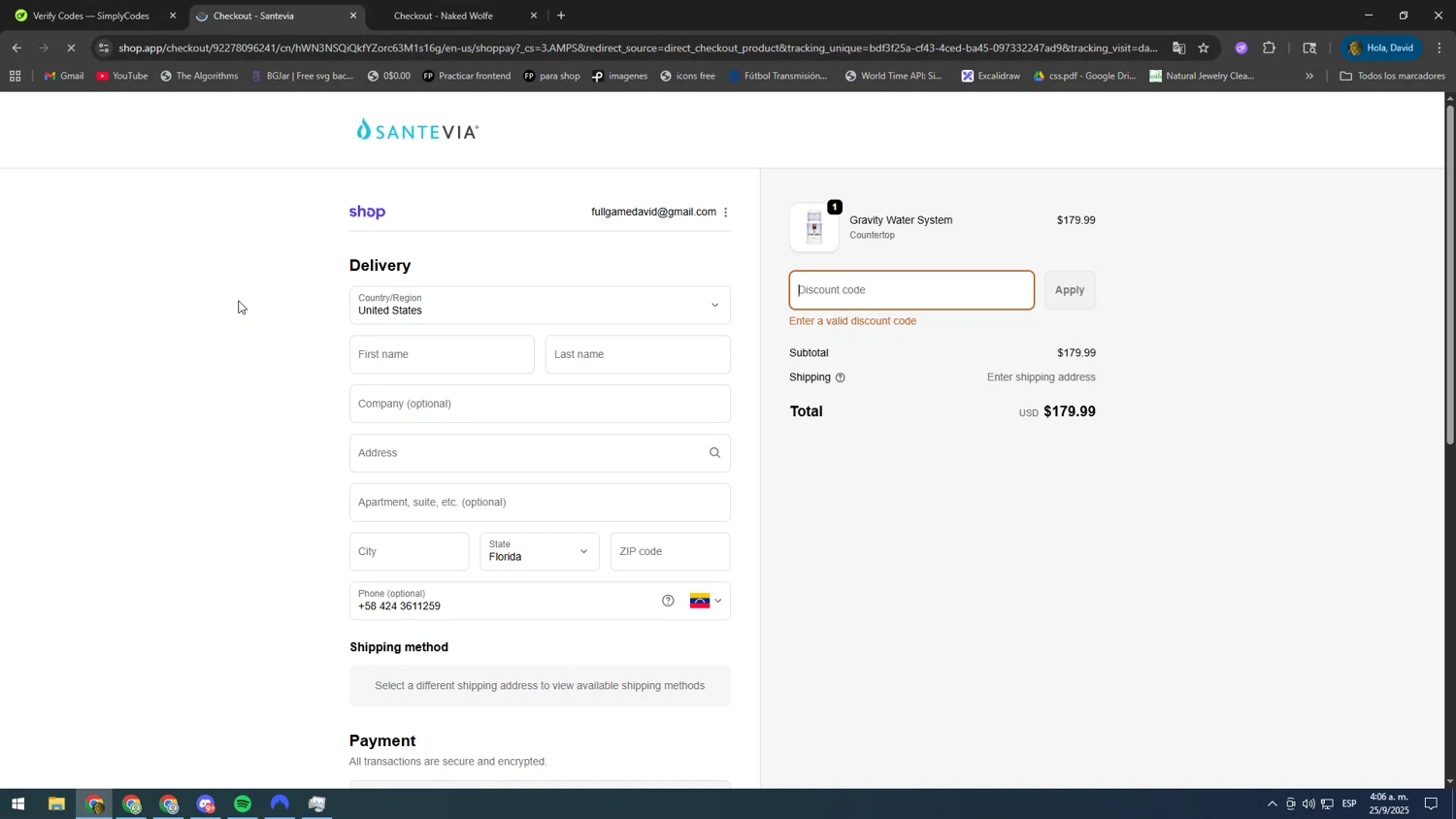Viewport: 1456px width, 819px height.
Task: Click the Shop logo
Action: 367,213
